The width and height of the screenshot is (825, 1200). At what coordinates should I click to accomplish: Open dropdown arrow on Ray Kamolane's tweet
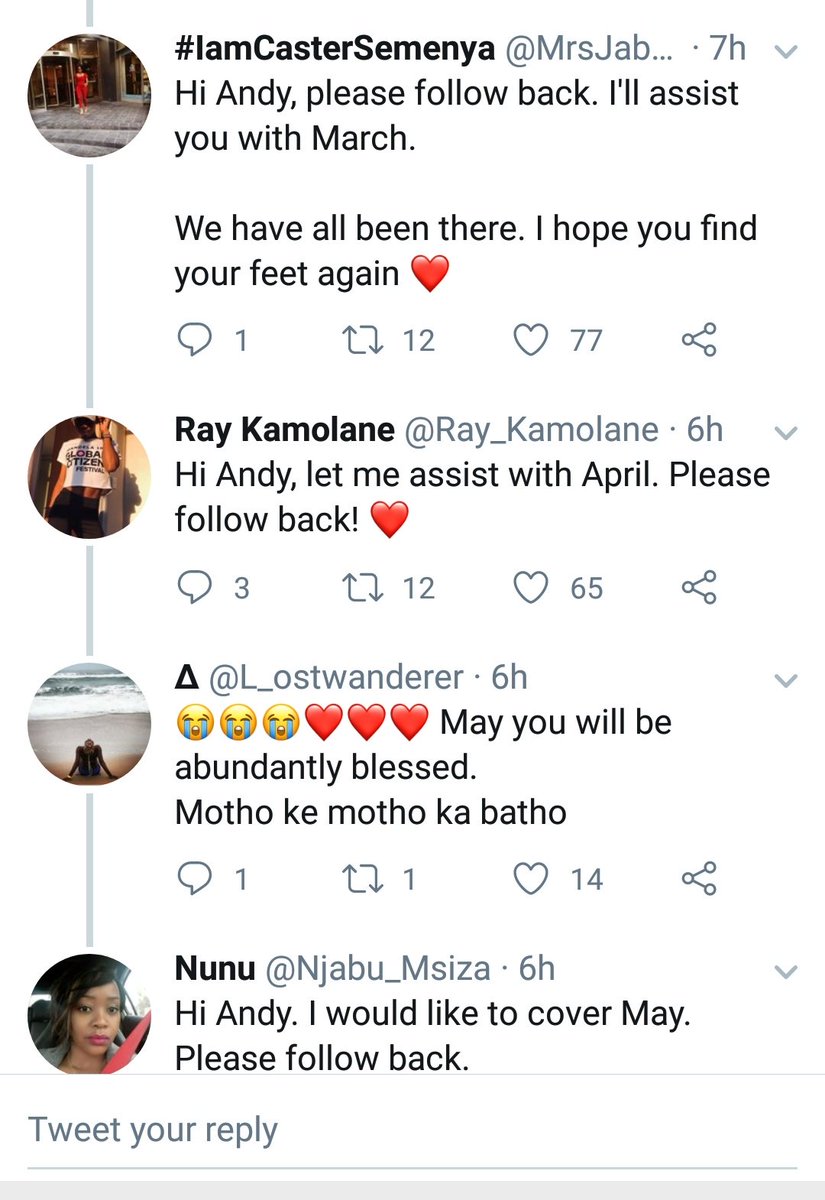786,433
